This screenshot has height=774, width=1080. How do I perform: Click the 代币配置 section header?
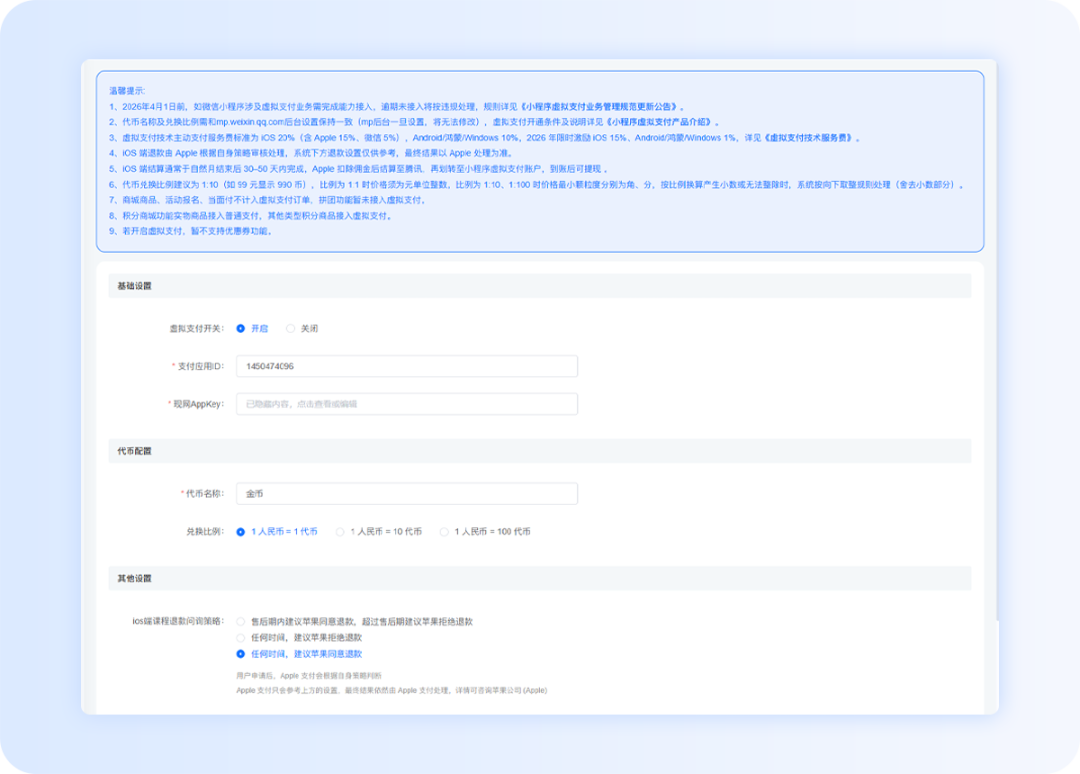(x=134, y=451)
